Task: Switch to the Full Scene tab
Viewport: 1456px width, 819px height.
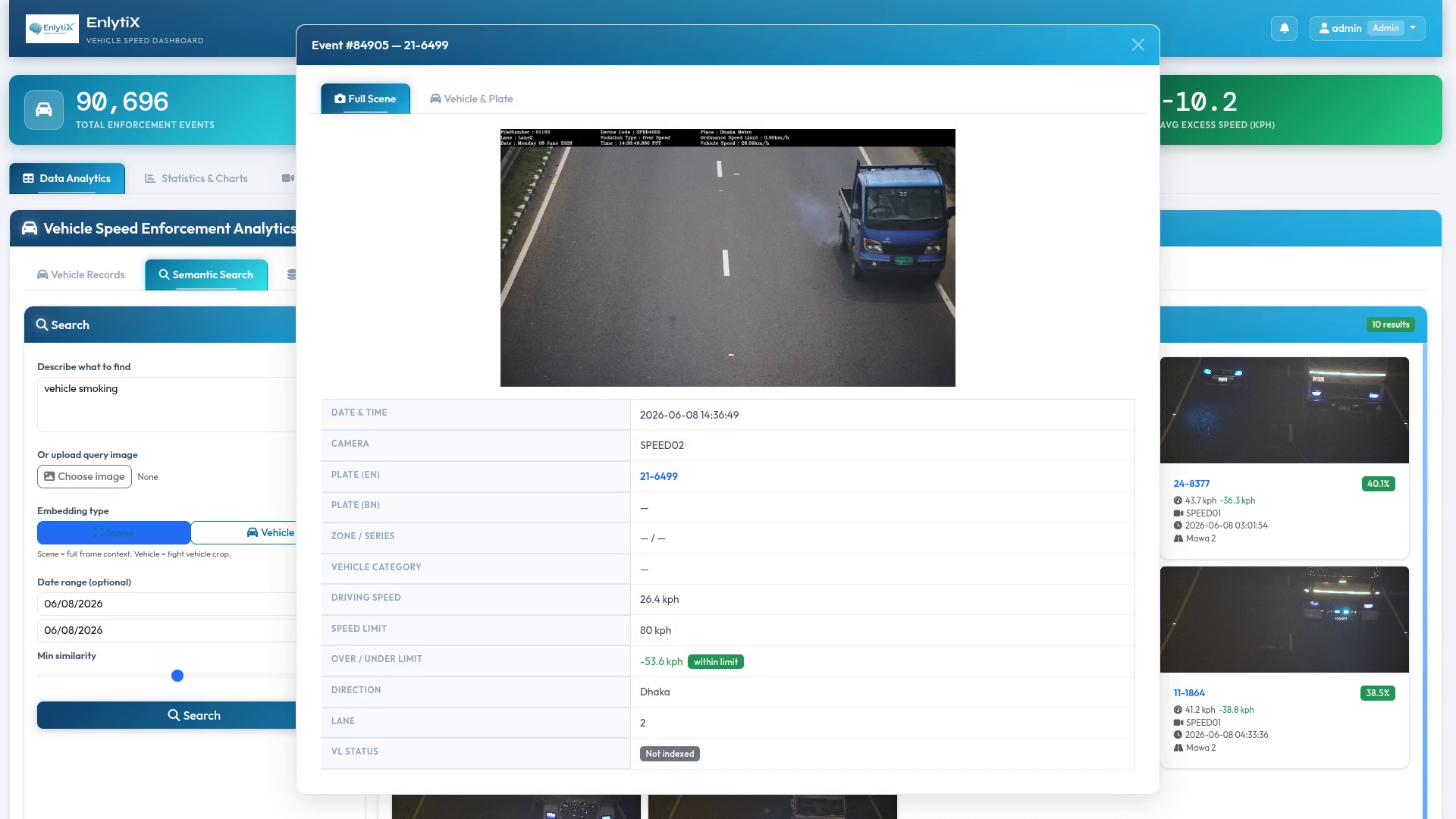Action: pyautogui.click(x=366, y=99)
